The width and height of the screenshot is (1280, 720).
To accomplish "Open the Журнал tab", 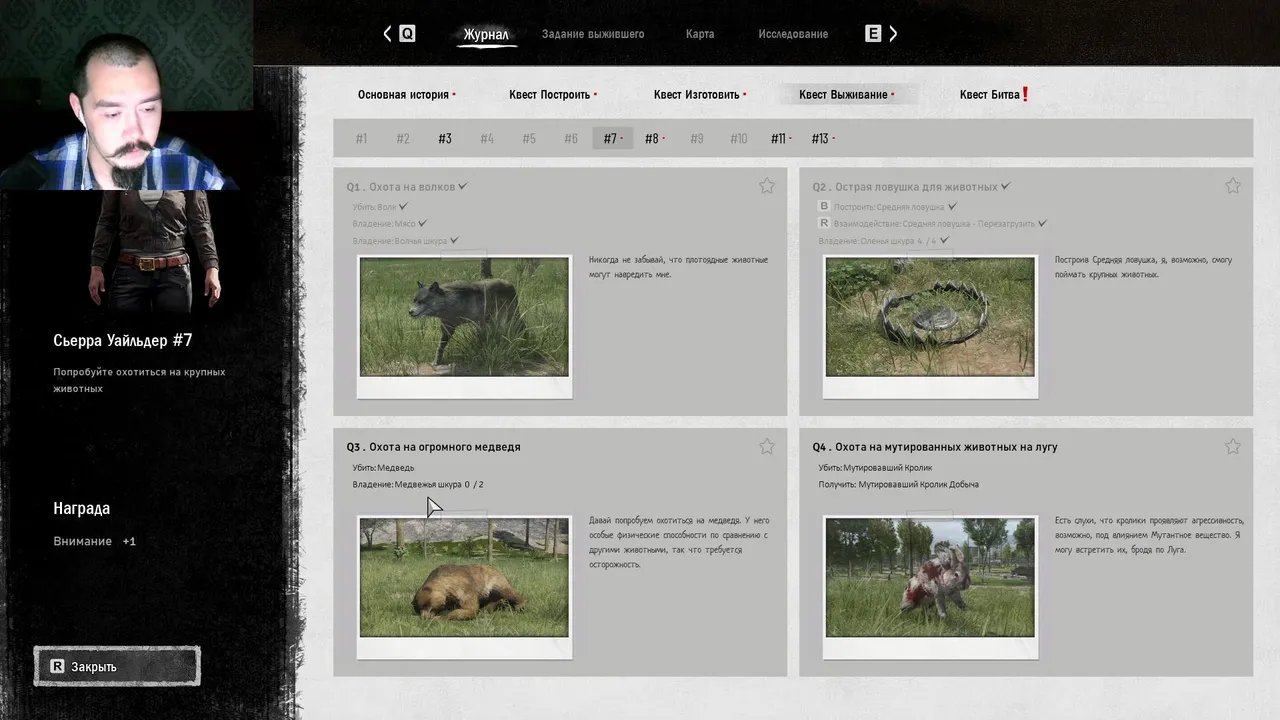I will (x=486, y=35).
